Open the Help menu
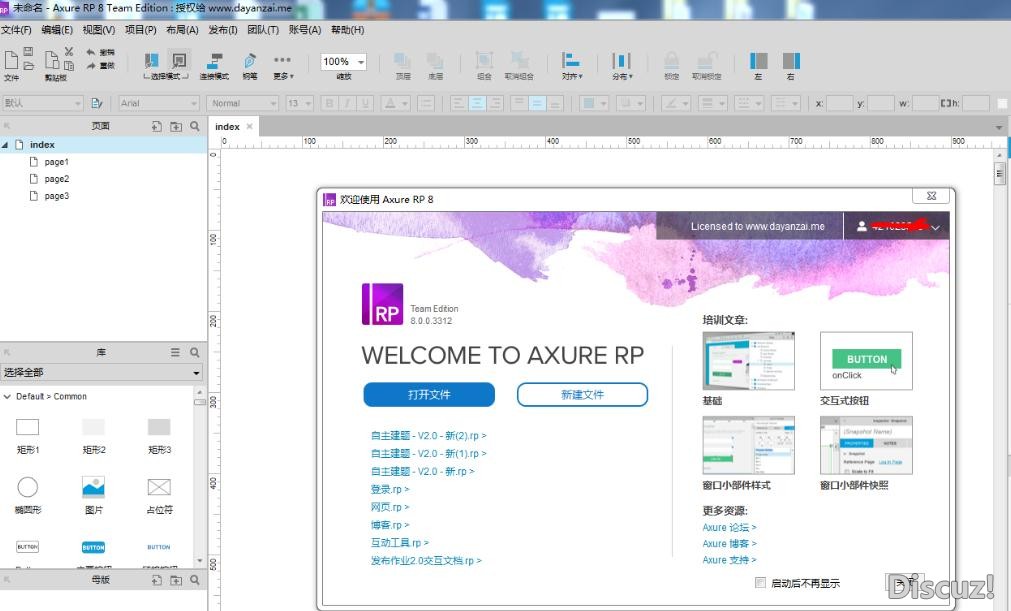1011x611 pixels. click(x=348, y=30)
